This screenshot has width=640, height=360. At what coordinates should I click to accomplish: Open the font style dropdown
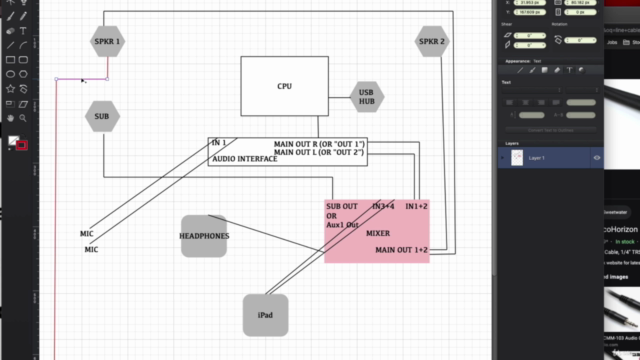582,90
